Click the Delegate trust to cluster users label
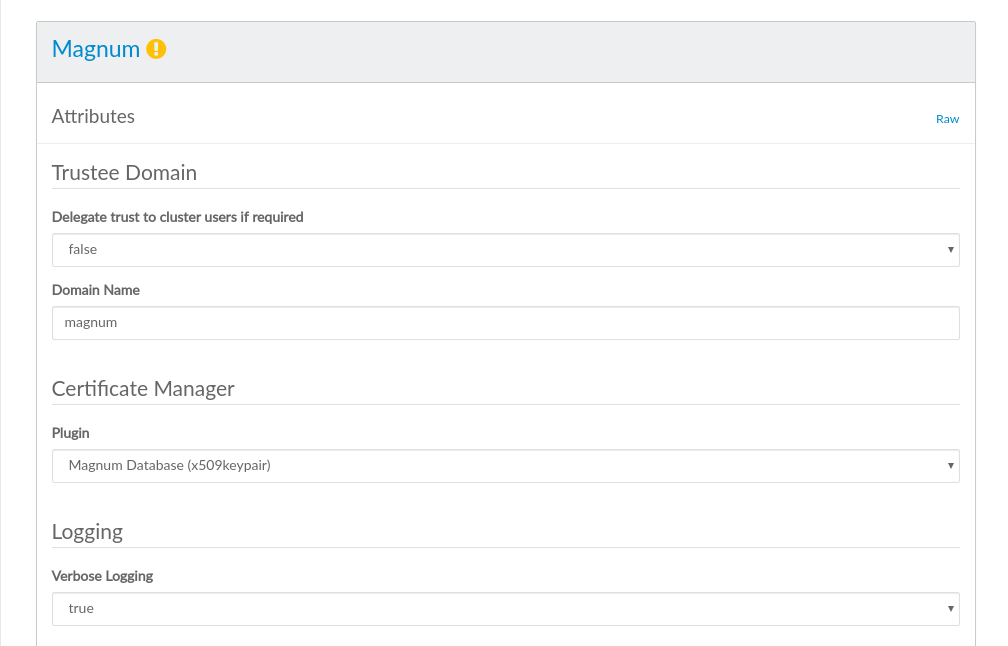The height and width of the screenshot is (646, 1008). coord(177,217)
